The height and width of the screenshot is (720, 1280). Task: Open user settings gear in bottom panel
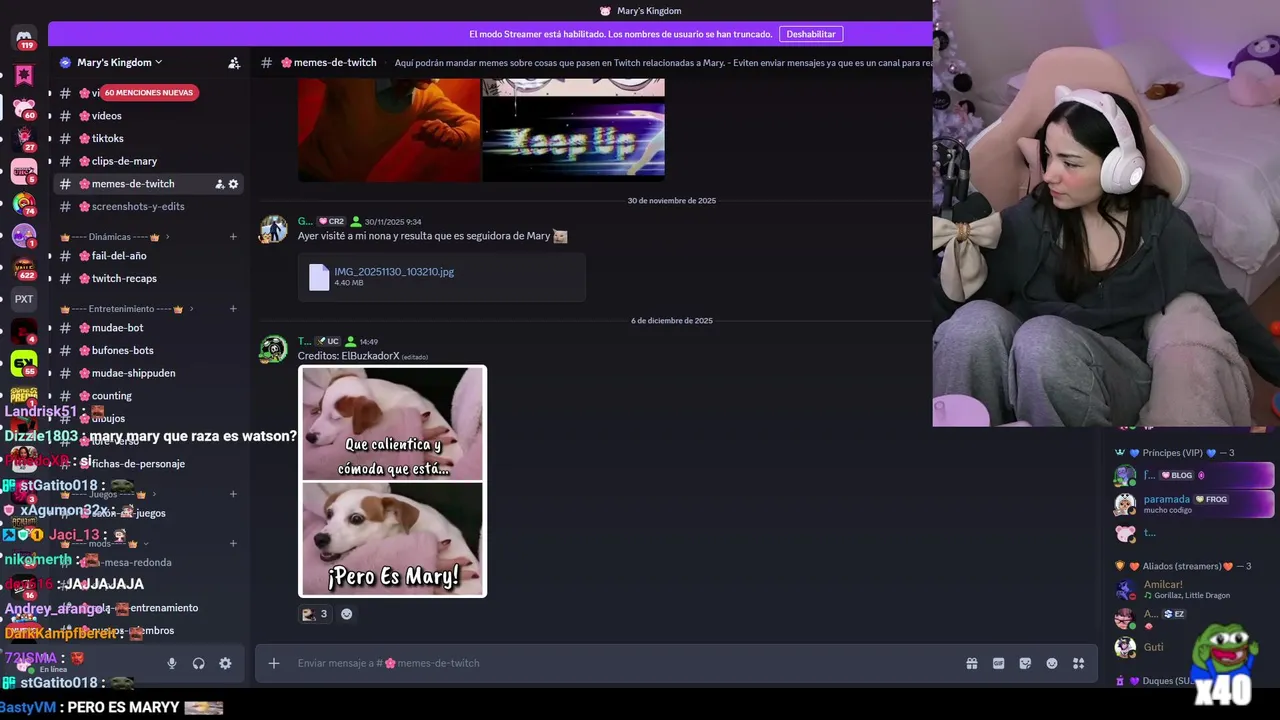(x=225, y=663)
